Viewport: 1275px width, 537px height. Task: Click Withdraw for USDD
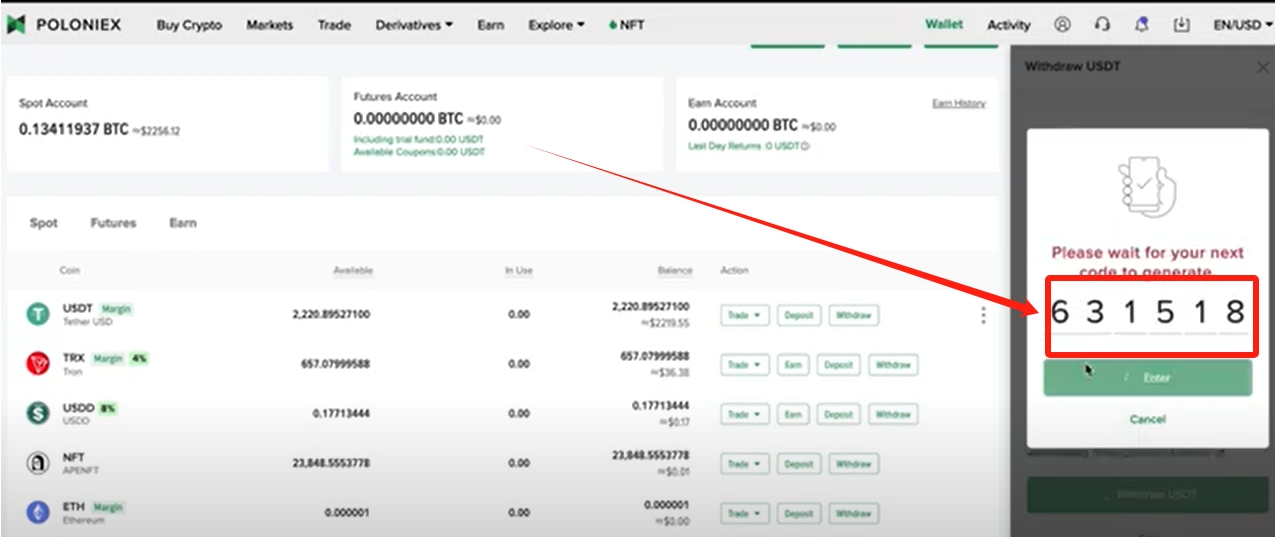click(893, 414)
